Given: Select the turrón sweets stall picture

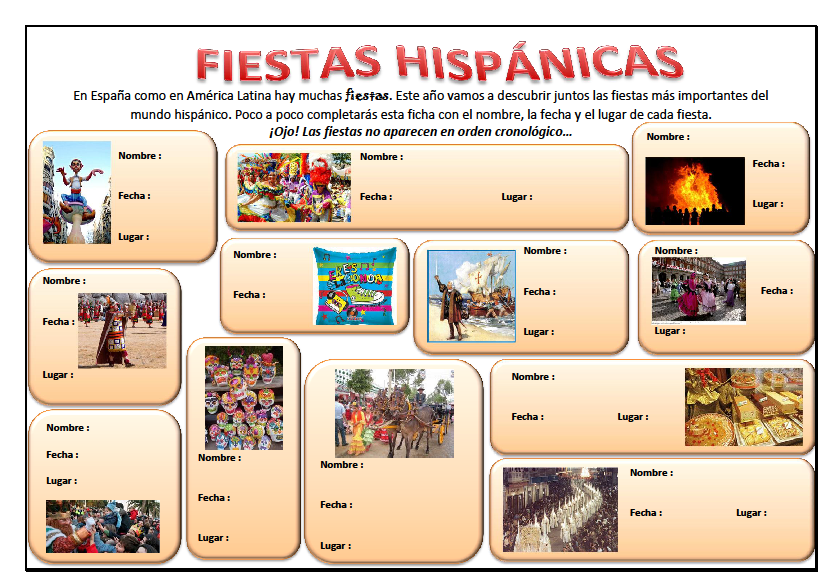Looking at the screenshot, I should [745, 404].
